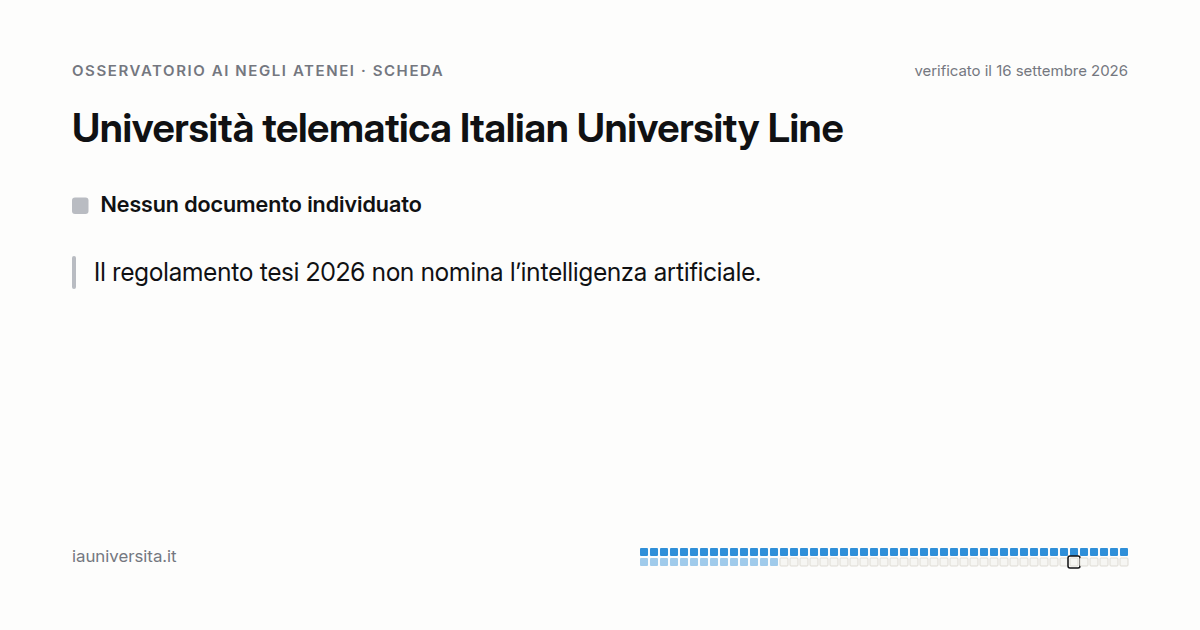Click the Nessun documento individuato status label
1200x630 pixels.
[261, 205]
